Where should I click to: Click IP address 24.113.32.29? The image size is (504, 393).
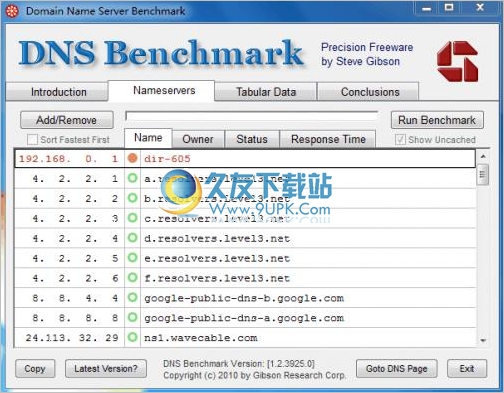tap(72, 337)
